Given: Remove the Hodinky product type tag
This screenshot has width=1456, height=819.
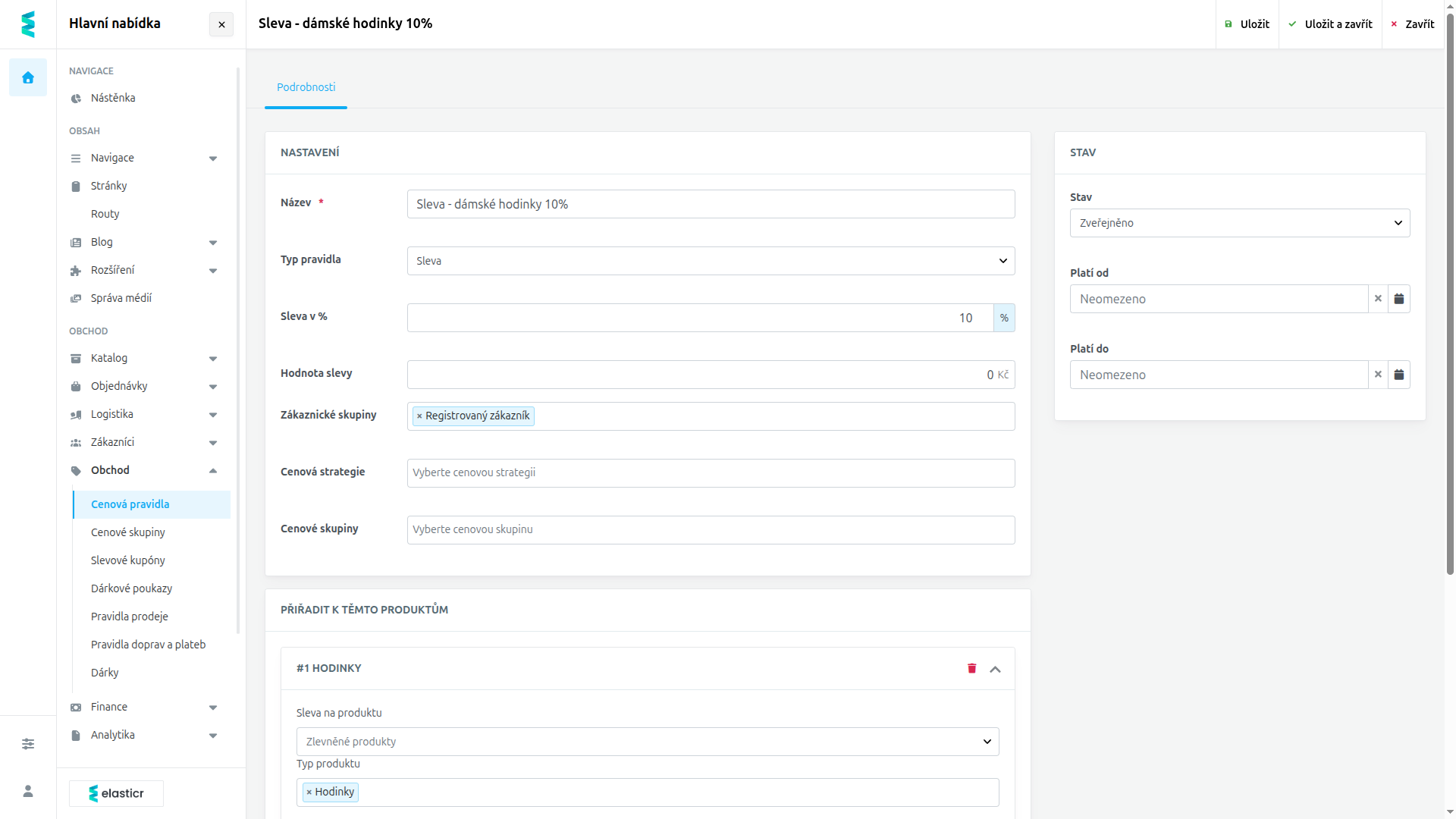Looking at the screenshot, I should (309, 792).
